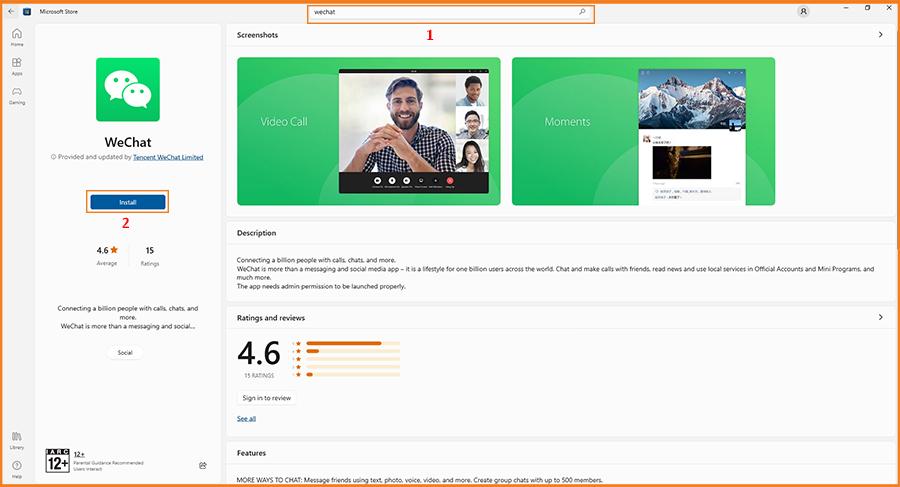The image size is (900, 487).
Task: Open the user account profile icon
Action: (803, 11)
